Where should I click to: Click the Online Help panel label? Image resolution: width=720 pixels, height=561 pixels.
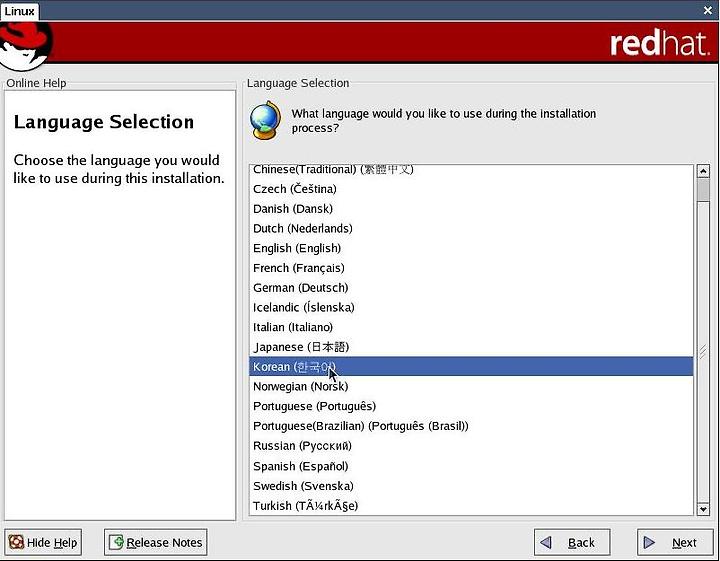click(36, 83)
